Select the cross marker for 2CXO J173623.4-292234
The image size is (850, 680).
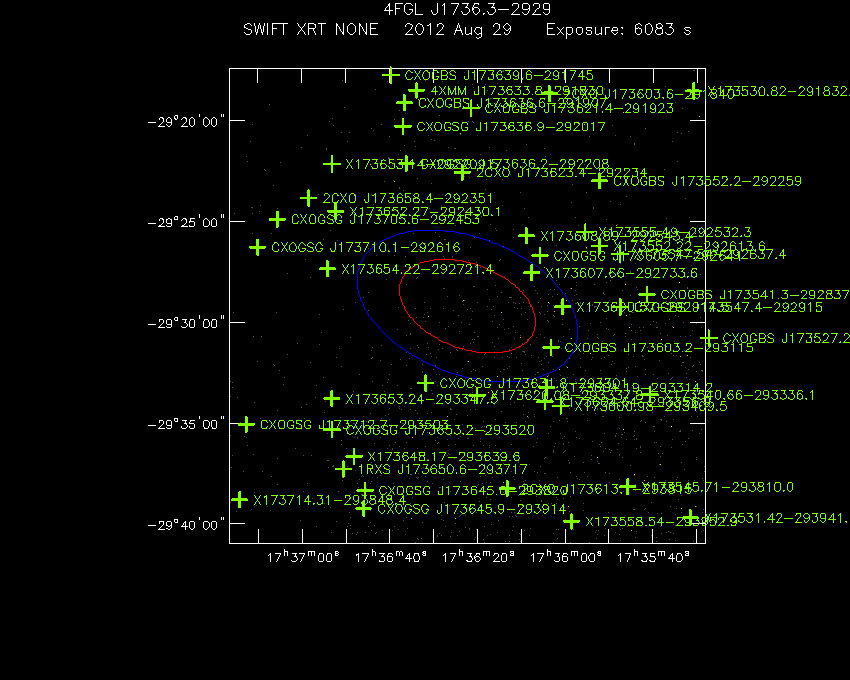(462, 172)
